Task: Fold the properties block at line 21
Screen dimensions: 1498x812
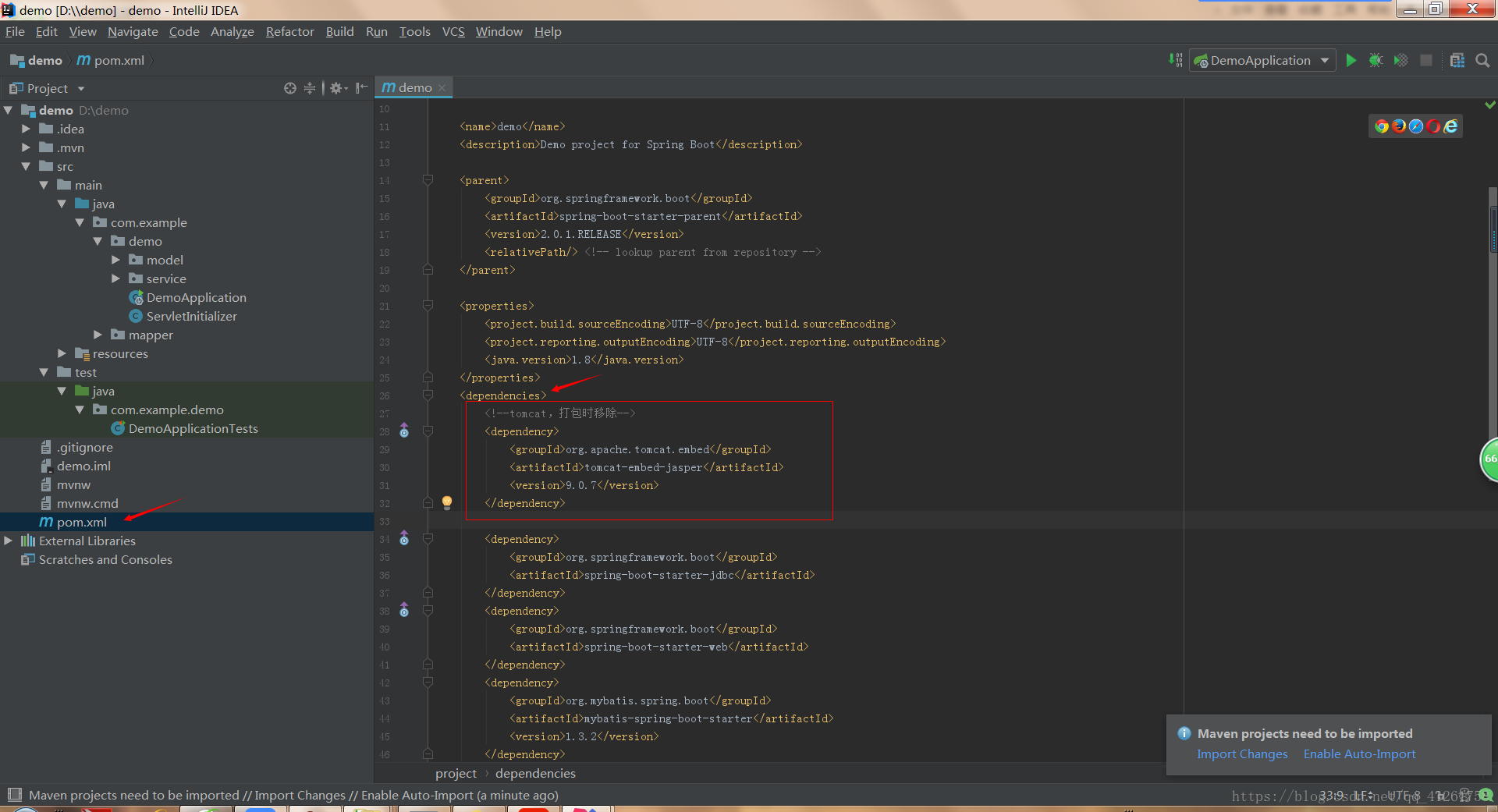Action: coord(428,306)
